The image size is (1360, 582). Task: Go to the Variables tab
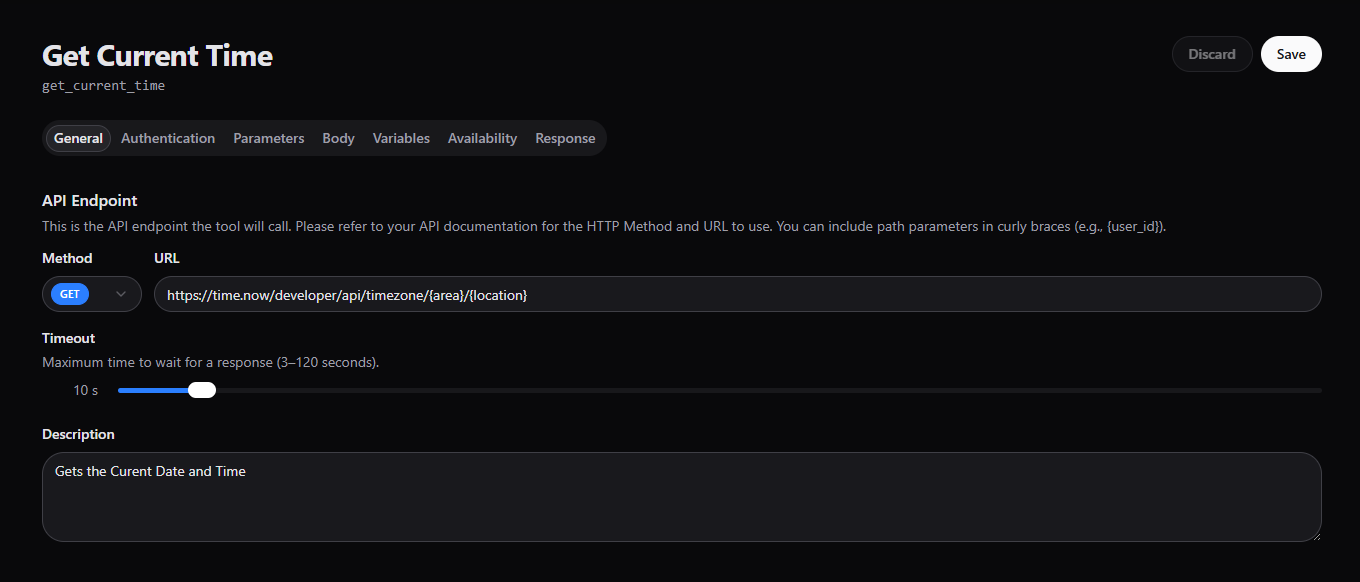[x=401, y=139]
